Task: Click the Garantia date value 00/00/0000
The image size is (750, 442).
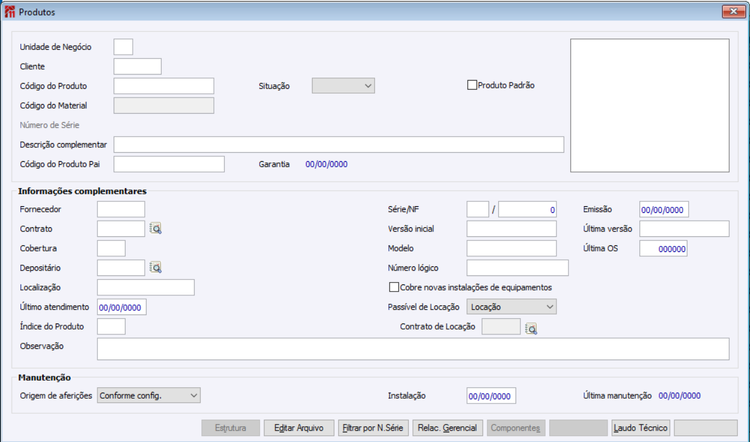Action: click(326, 164)
